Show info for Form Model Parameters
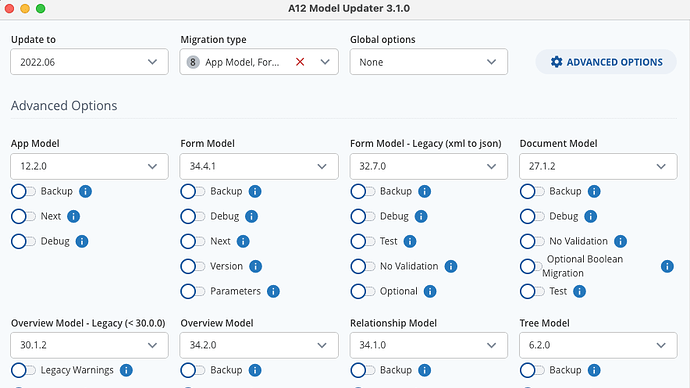 tap(273, 291)
